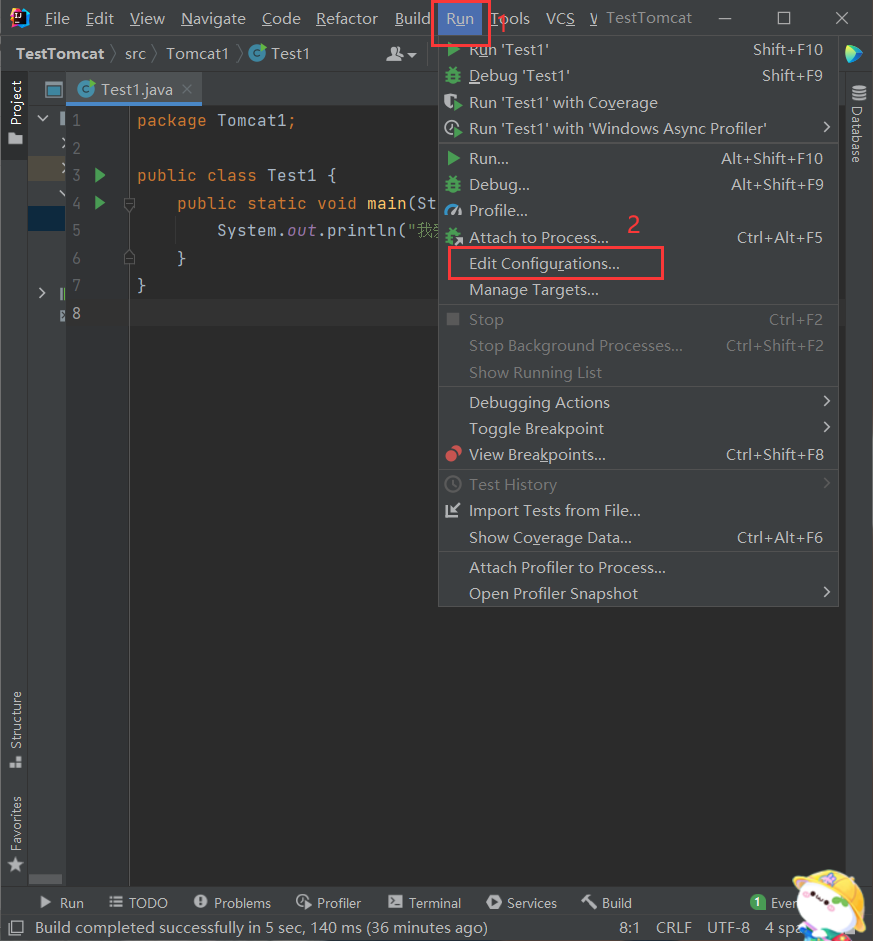Open the Profiler tool window
The width and height of the screenshot is (873, 941).
329,902
